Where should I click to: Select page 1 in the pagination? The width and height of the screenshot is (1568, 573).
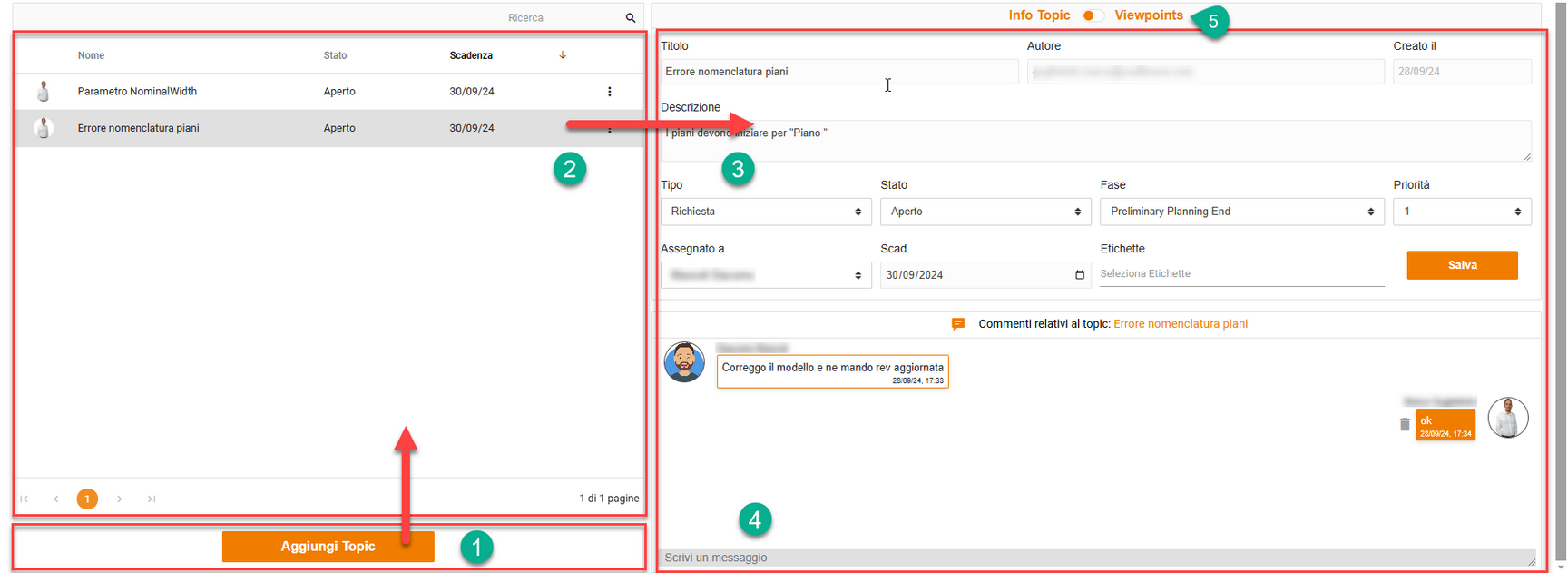point(87,499)
